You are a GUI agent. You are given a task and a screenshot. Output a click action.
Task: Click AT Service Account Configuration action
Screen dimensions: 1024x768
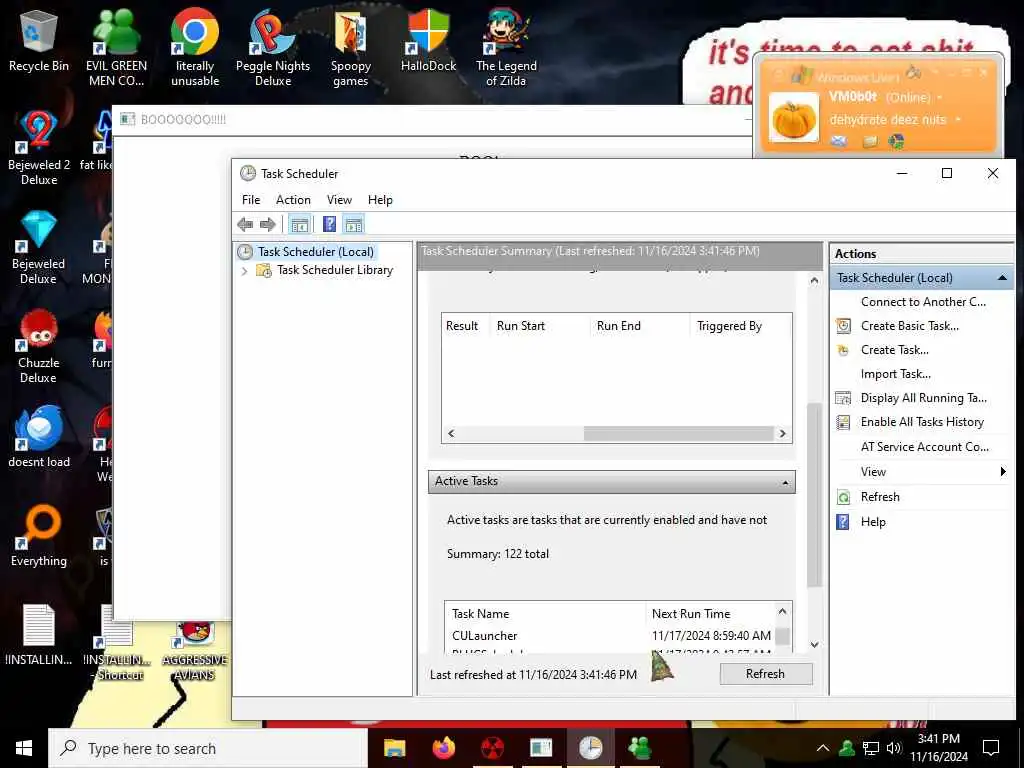(924, 447)
